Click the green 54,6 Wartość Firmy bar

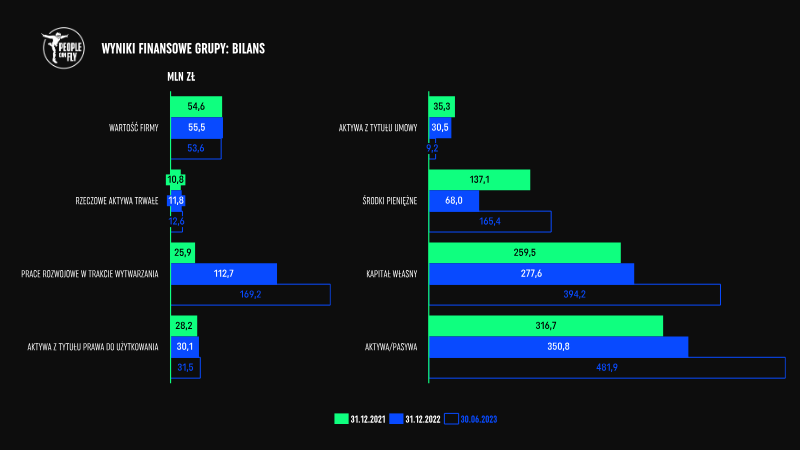click(x=196, y=106)
